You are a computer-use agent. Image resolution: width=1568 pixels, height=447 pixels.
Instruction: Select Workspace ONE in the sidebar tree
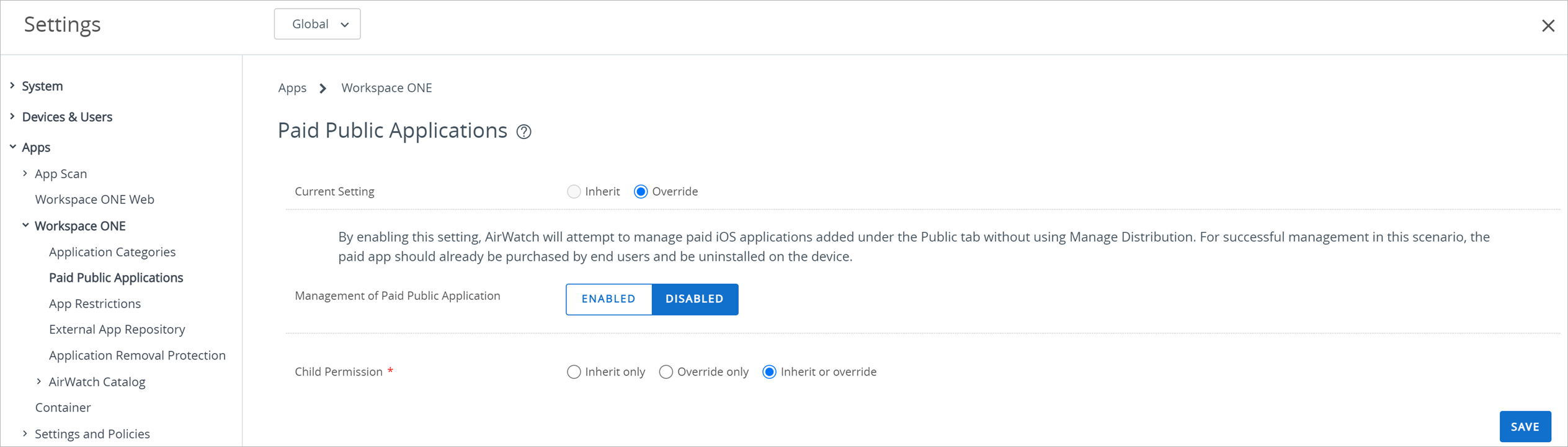coord(80,226)
